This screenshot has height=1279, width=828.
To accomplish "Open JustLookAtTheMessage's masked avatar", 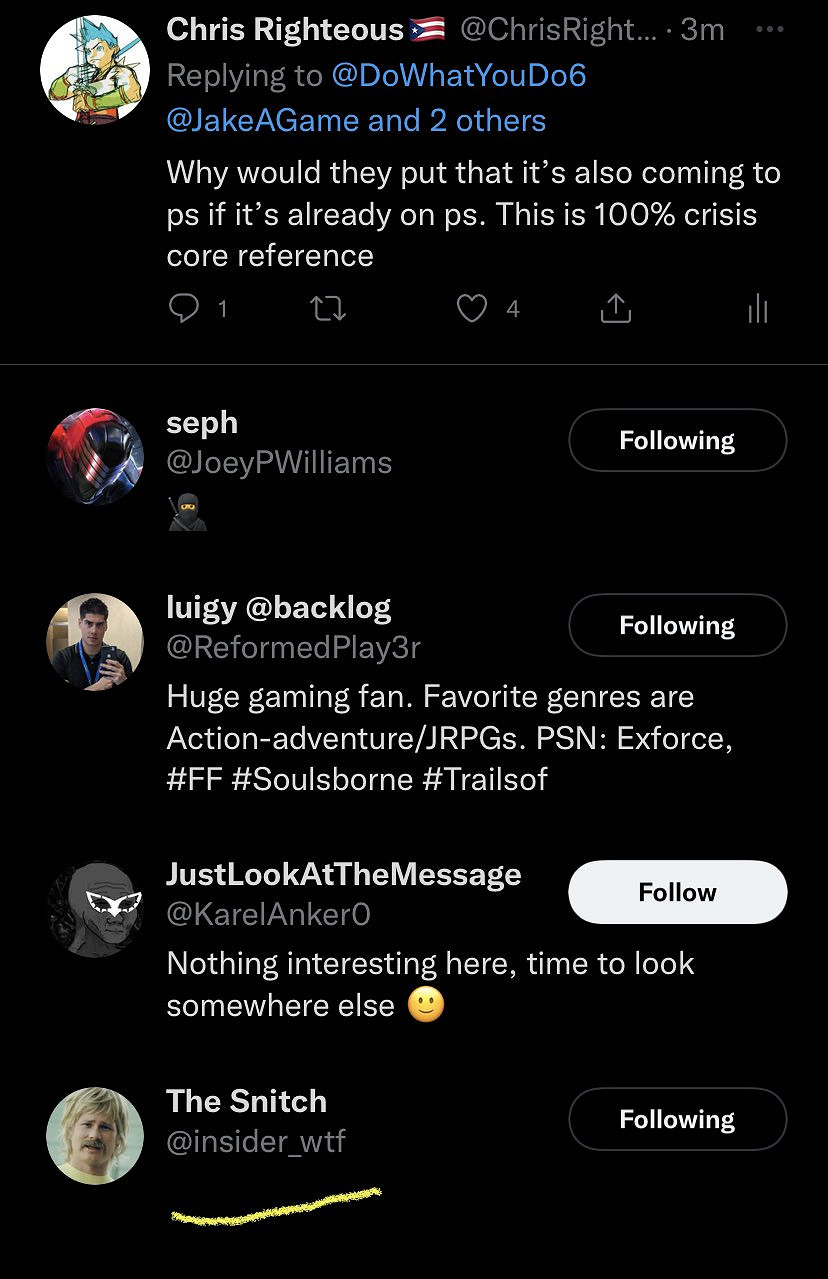I will point(94,908).
